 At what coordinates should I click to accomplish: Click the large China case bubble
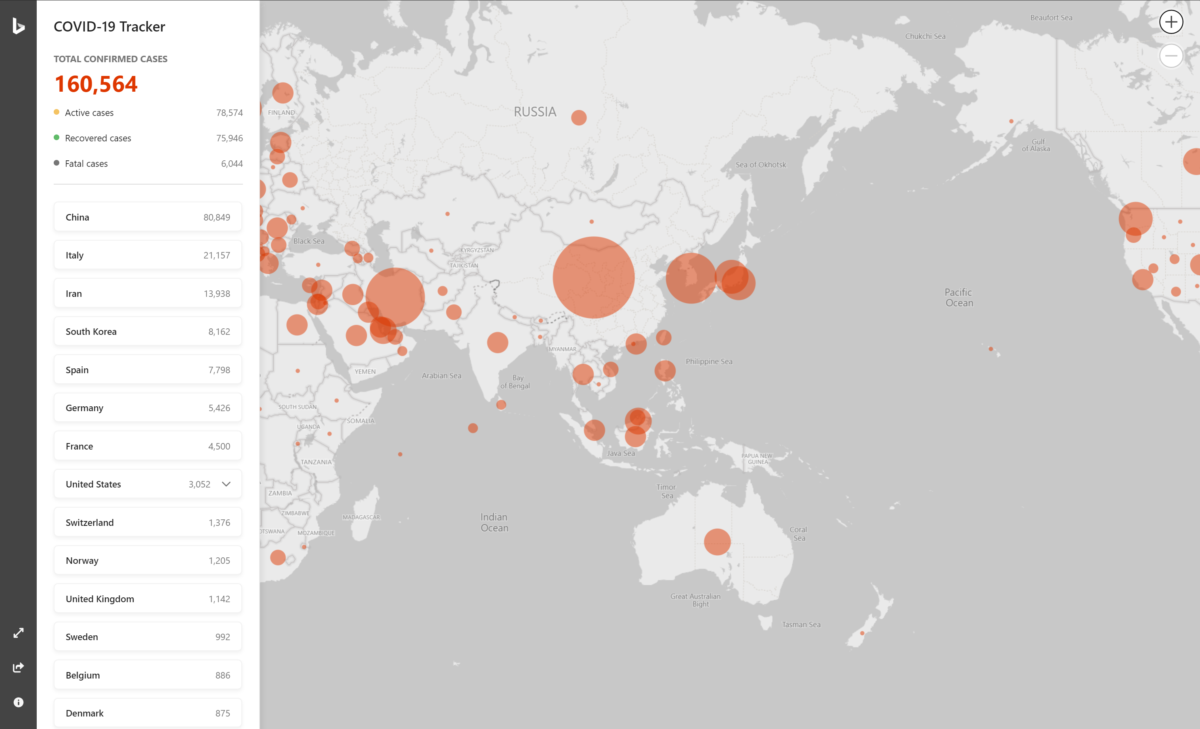coord(594,277)
